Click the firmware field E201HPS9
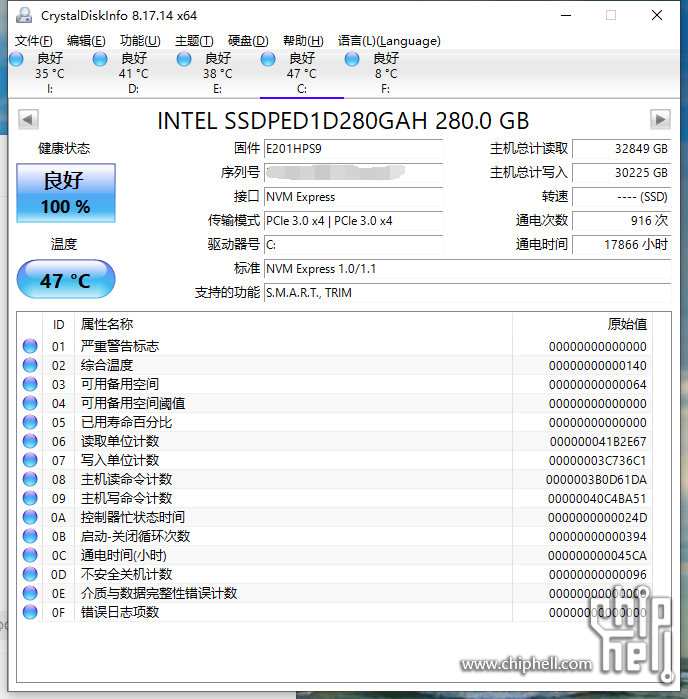 tap(354, 149)
